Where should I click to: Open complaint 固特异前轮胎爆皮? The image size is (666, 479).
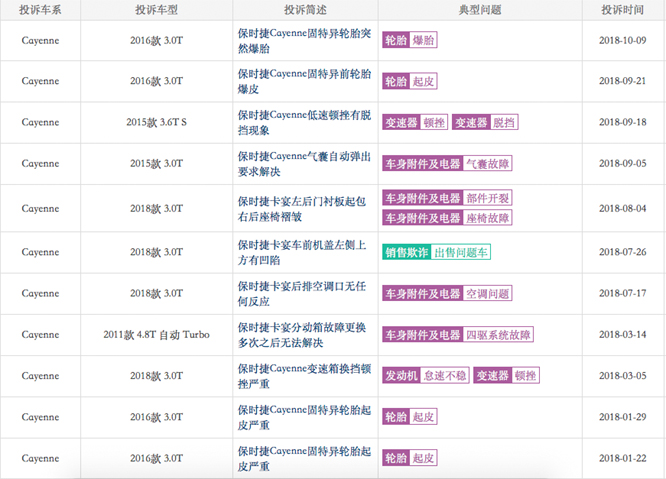click(x=304, y=81)
